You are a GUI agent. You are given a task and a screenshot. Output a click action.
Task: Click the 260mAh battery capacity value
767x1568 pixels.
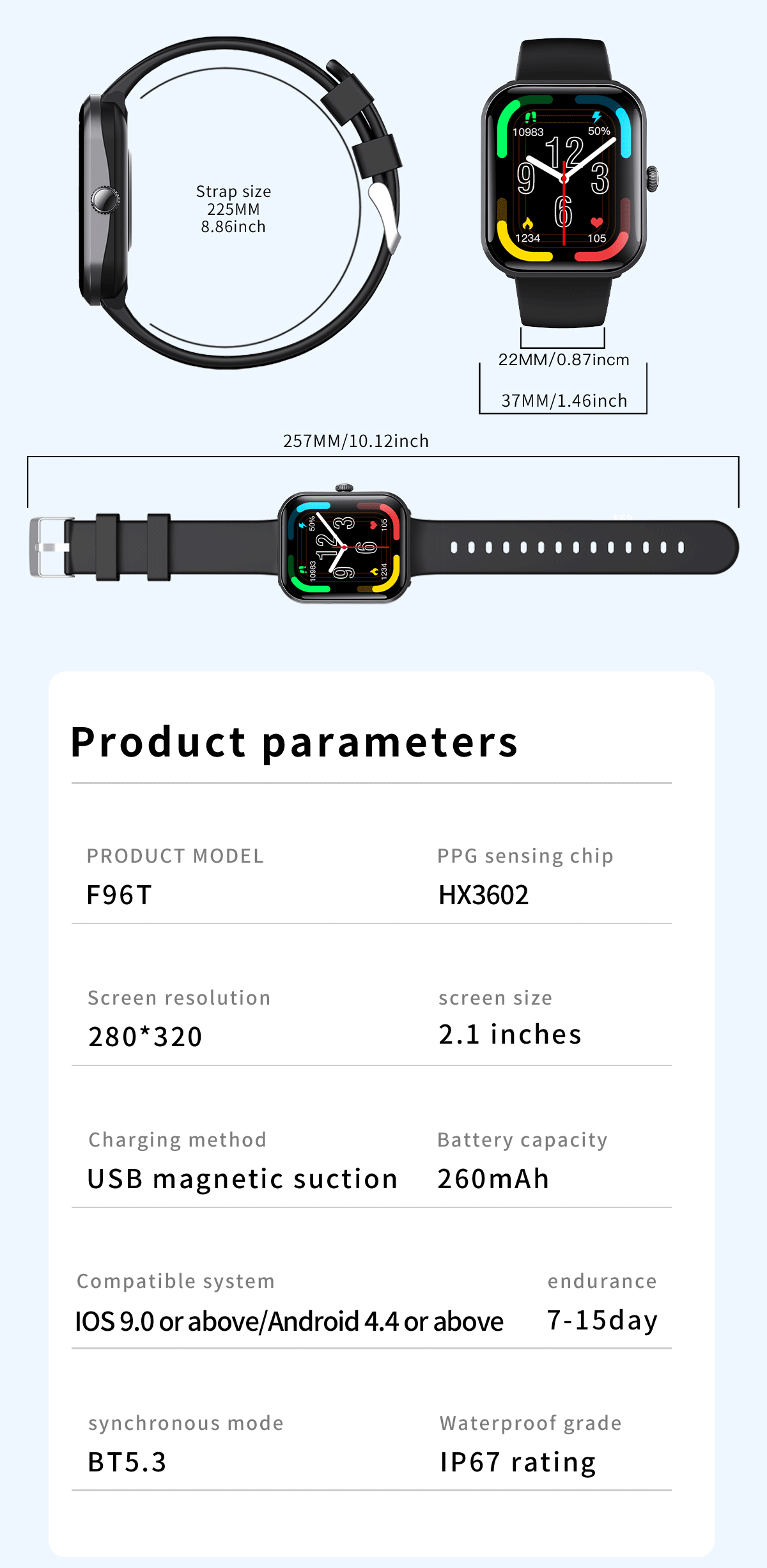[x=493, y=1179]
